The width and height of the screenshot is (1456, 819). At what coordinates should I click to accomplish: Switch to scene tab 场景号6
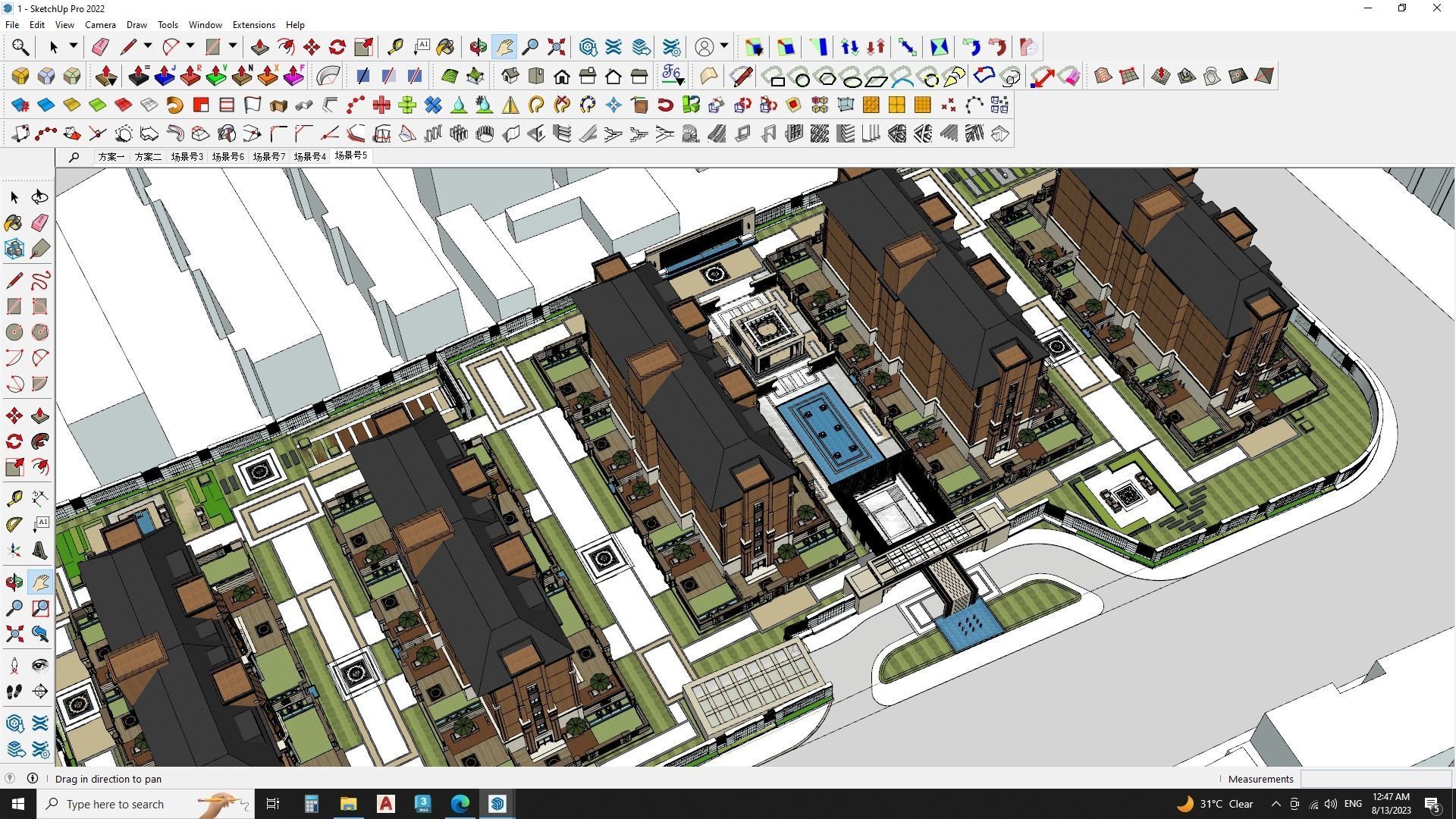point(227,157)
